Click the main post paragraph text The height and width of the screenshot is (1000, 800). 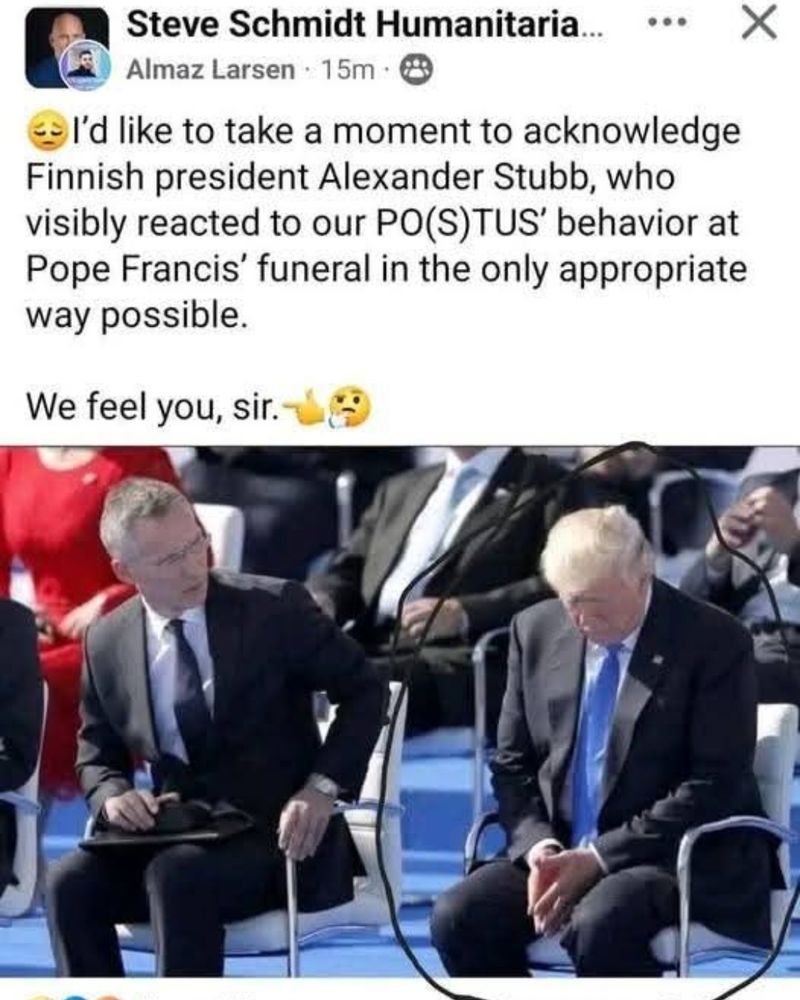click(x=385, y=222)
